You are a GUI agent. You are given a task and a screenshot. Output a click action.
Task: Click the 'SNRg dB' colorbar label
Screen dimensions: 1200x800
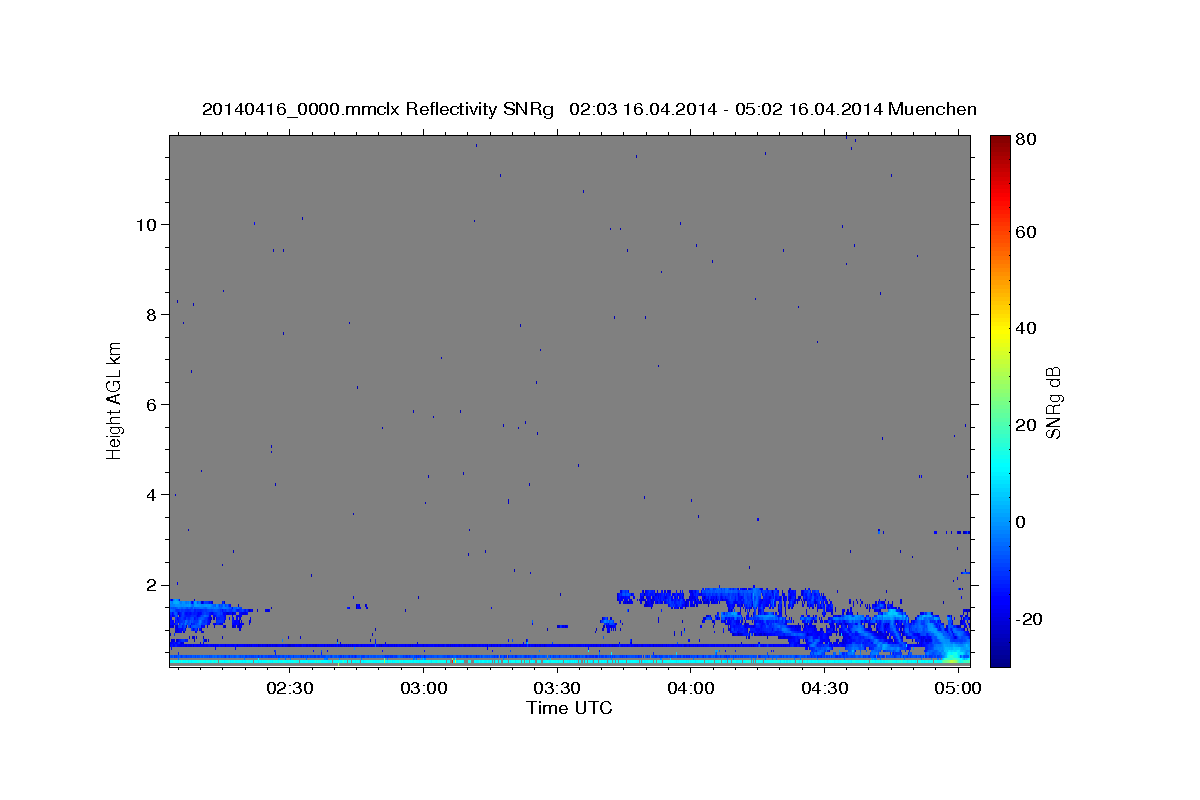(1053, 402)
